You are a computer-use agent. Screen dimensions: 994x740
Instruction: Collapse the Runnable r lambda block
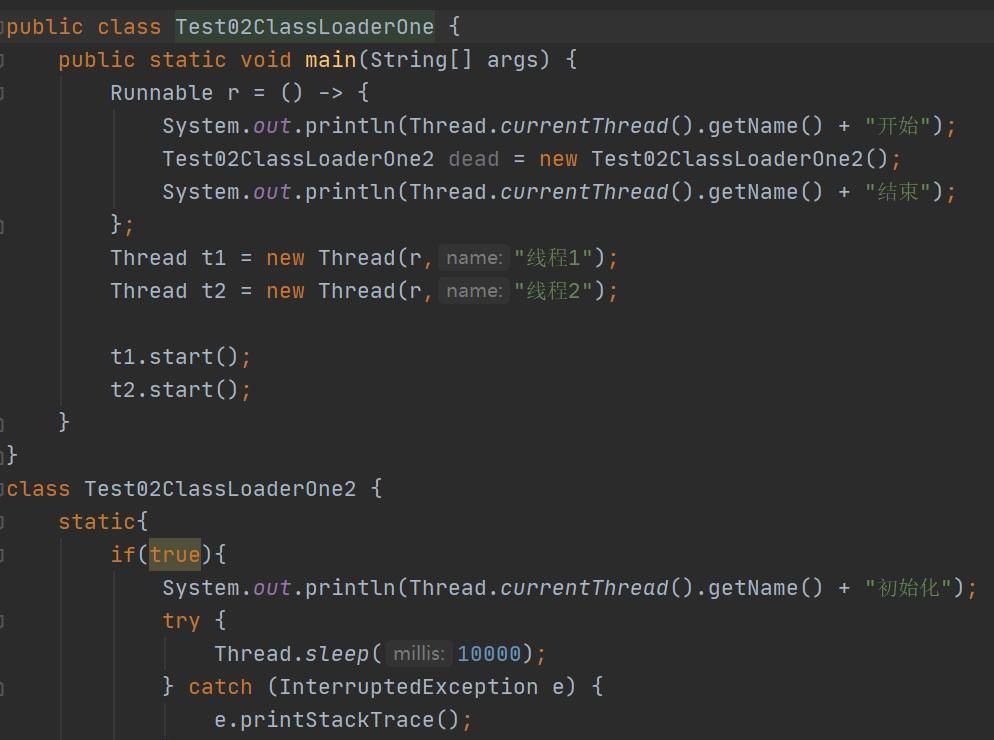tap(3, 93)
